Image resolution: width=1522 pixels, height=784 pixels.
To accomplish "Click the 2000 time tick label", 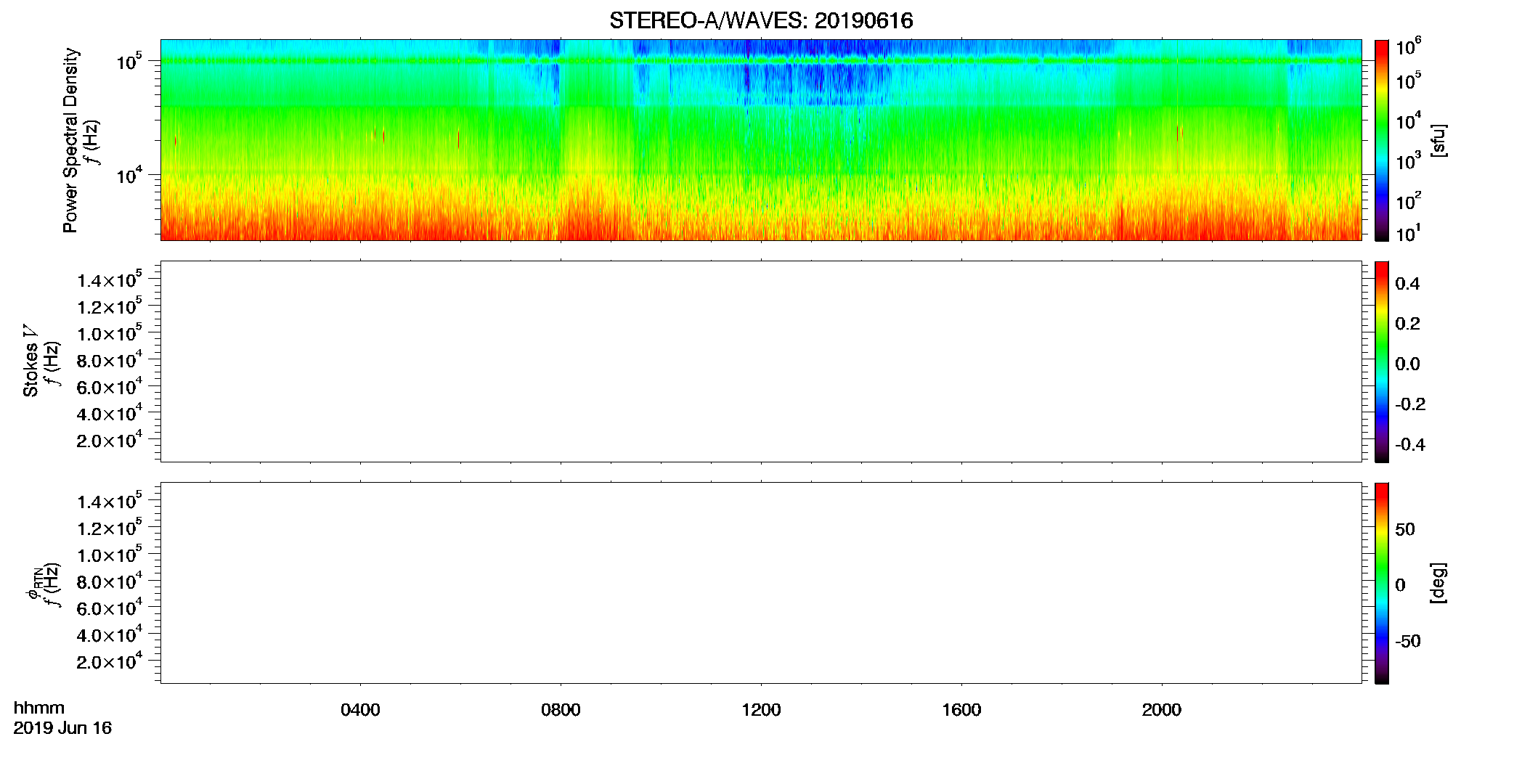I will 1162,710.
